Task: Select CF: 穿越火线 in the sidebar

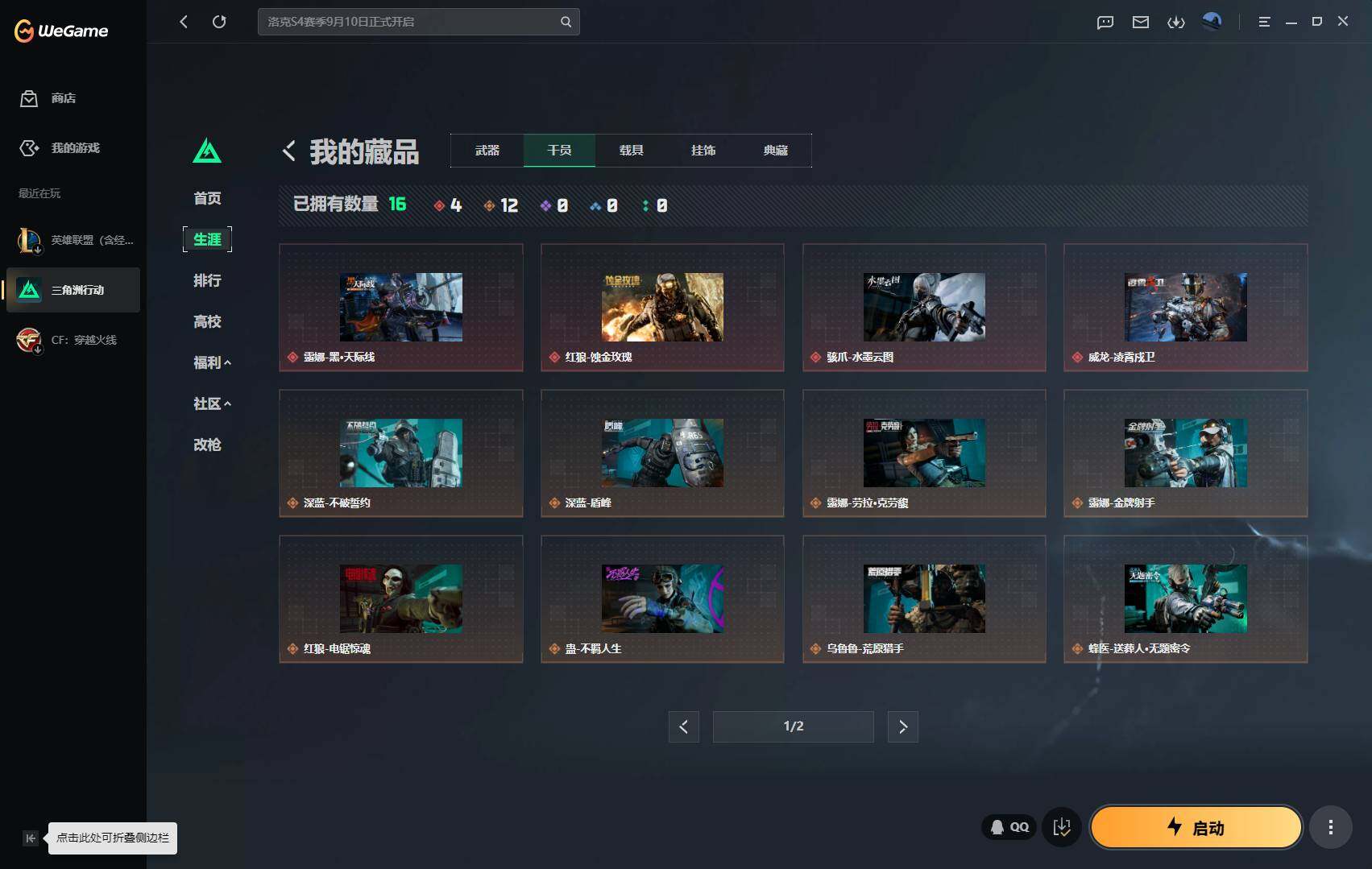Action: click(x=74, y=340)
